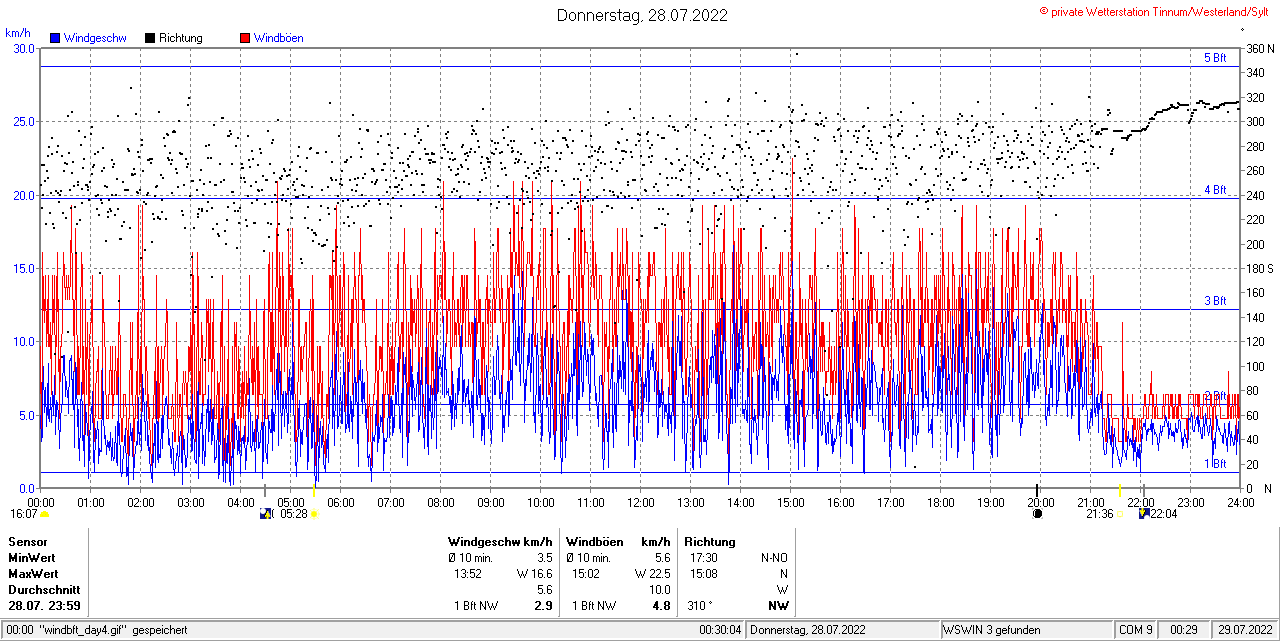Click the 18:00 time axis label

click(x=940, y=502)
